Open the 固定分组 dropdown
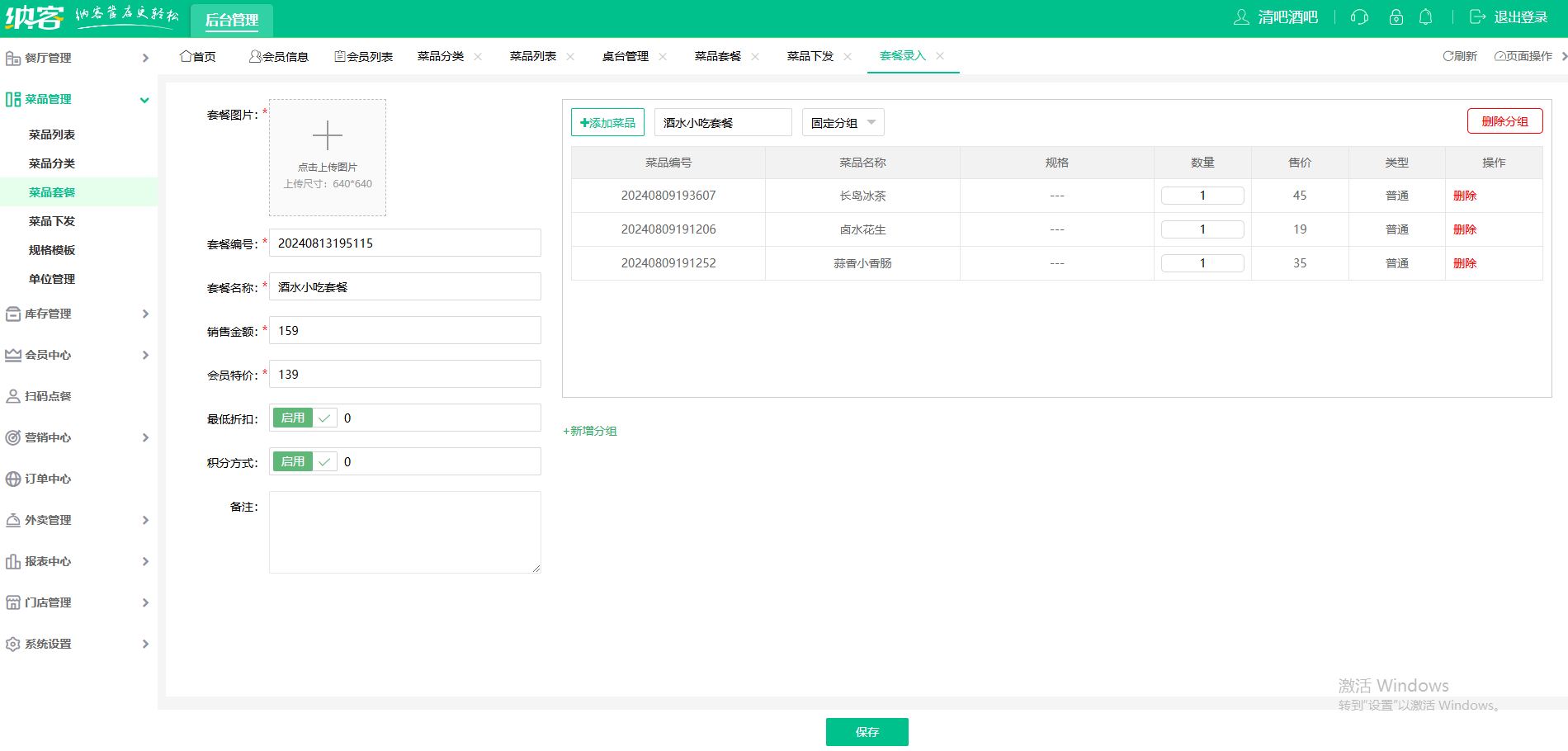 coord(843,122)
